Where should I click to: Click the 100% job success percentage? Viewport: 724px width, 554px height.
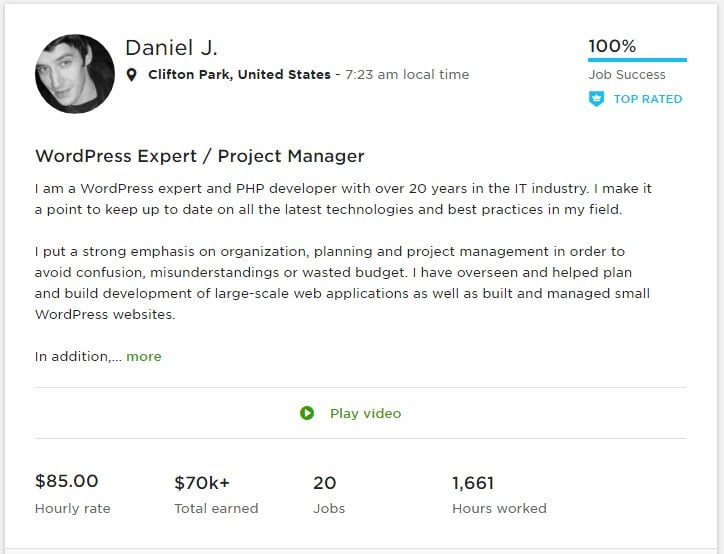(612, 45)
